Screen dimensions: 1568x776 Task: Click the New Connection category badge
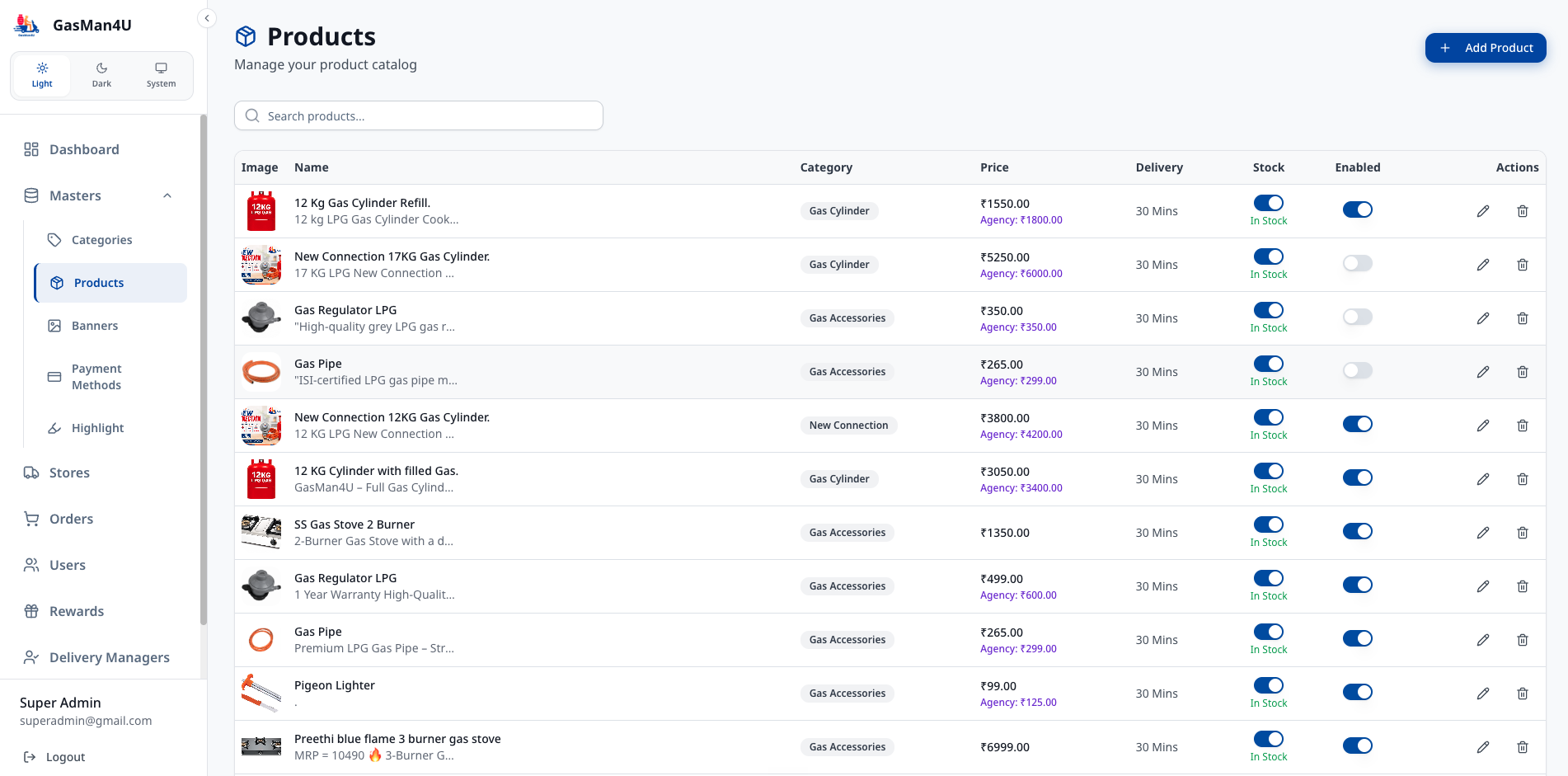coord(848,426)
